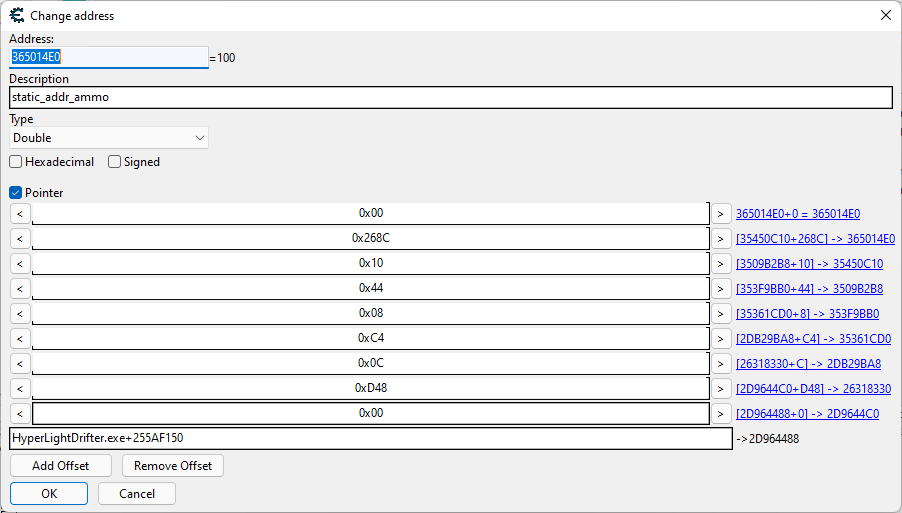
Task: Tick the Signed checkbox
Action: [115, 162]
